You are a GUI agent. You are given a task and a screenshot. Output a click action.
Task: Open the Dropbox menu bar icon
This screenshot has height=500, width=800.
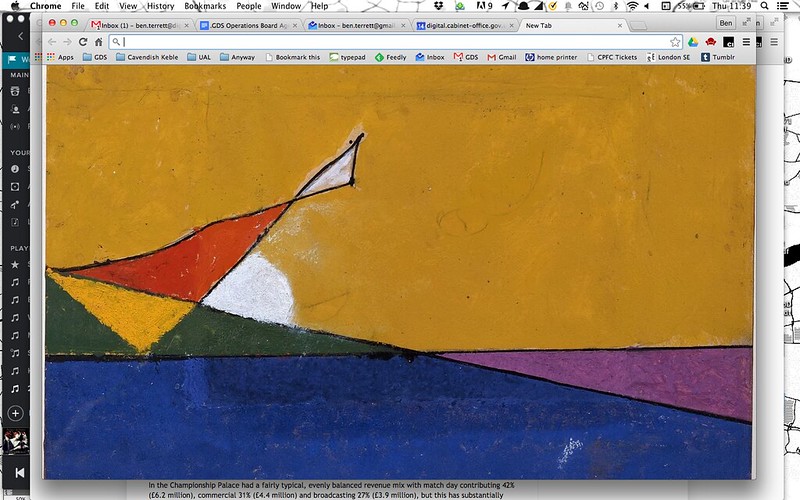pos(442,6)
